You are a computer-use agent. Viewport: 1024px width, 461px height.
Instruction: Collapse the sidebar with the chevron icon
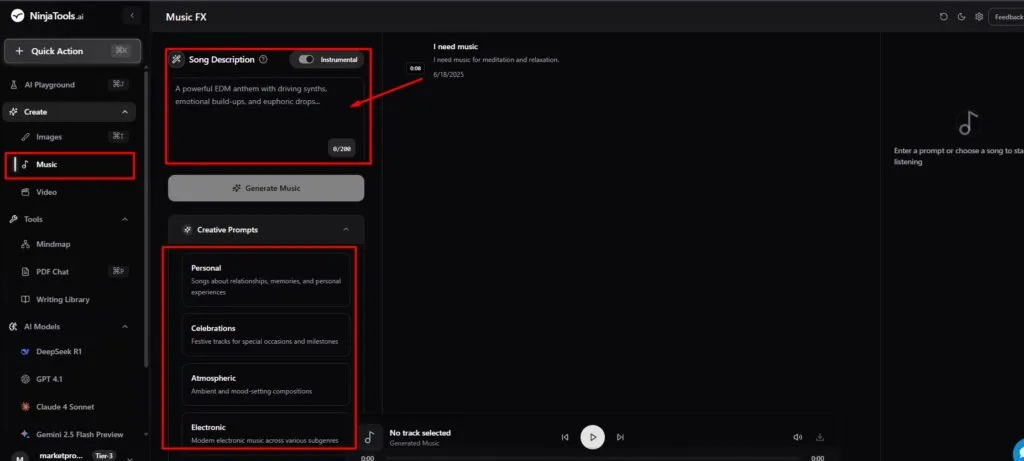pyautogui.click(x=133, y=16)
